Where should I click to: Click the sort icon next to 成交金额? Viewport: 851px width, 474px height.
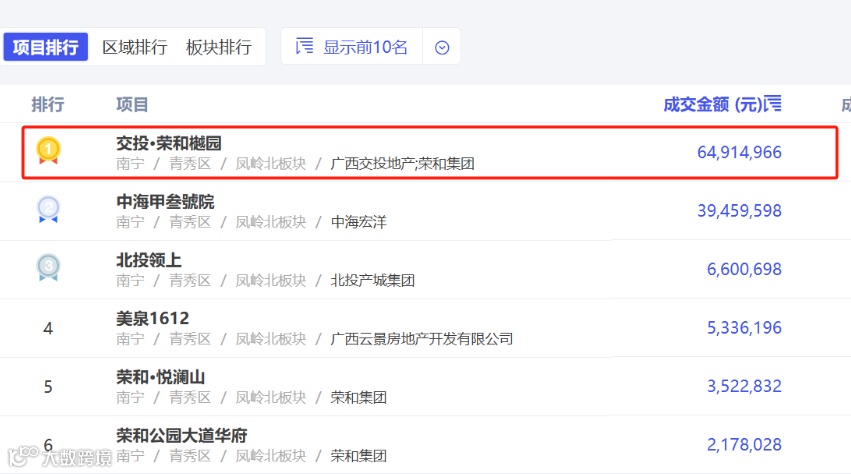(x=773, y=103)
